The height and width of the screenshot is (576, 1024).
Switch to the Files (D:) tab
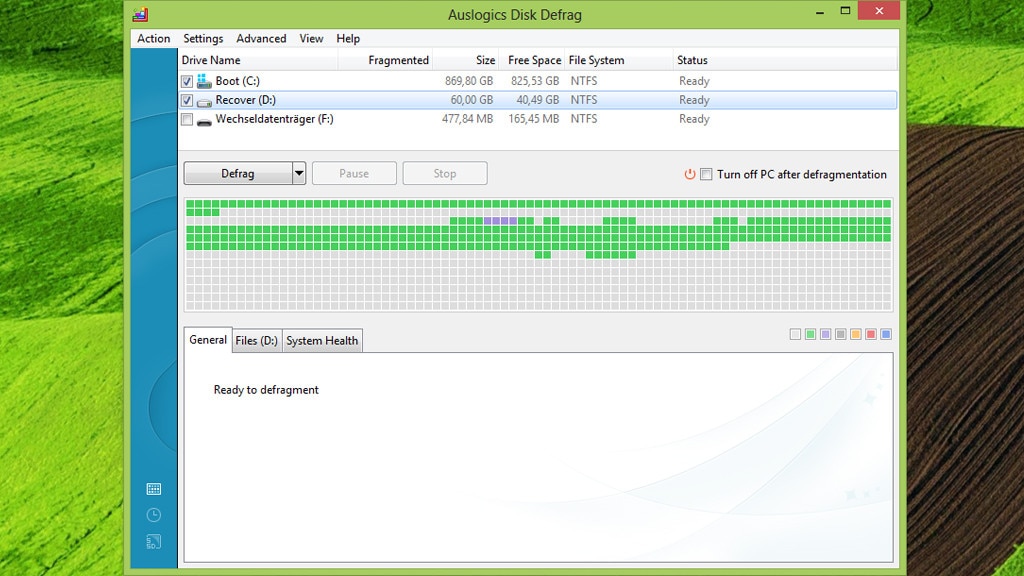pos(257,341)
